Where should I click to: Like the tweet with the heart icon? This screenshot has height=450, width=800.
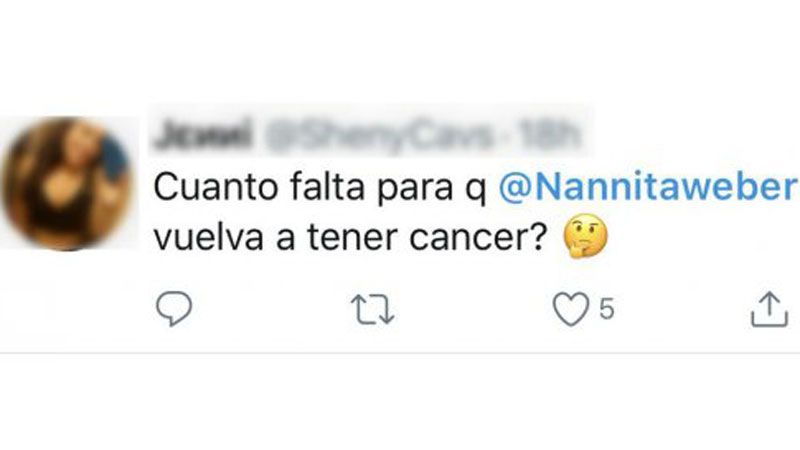(571, 309)
